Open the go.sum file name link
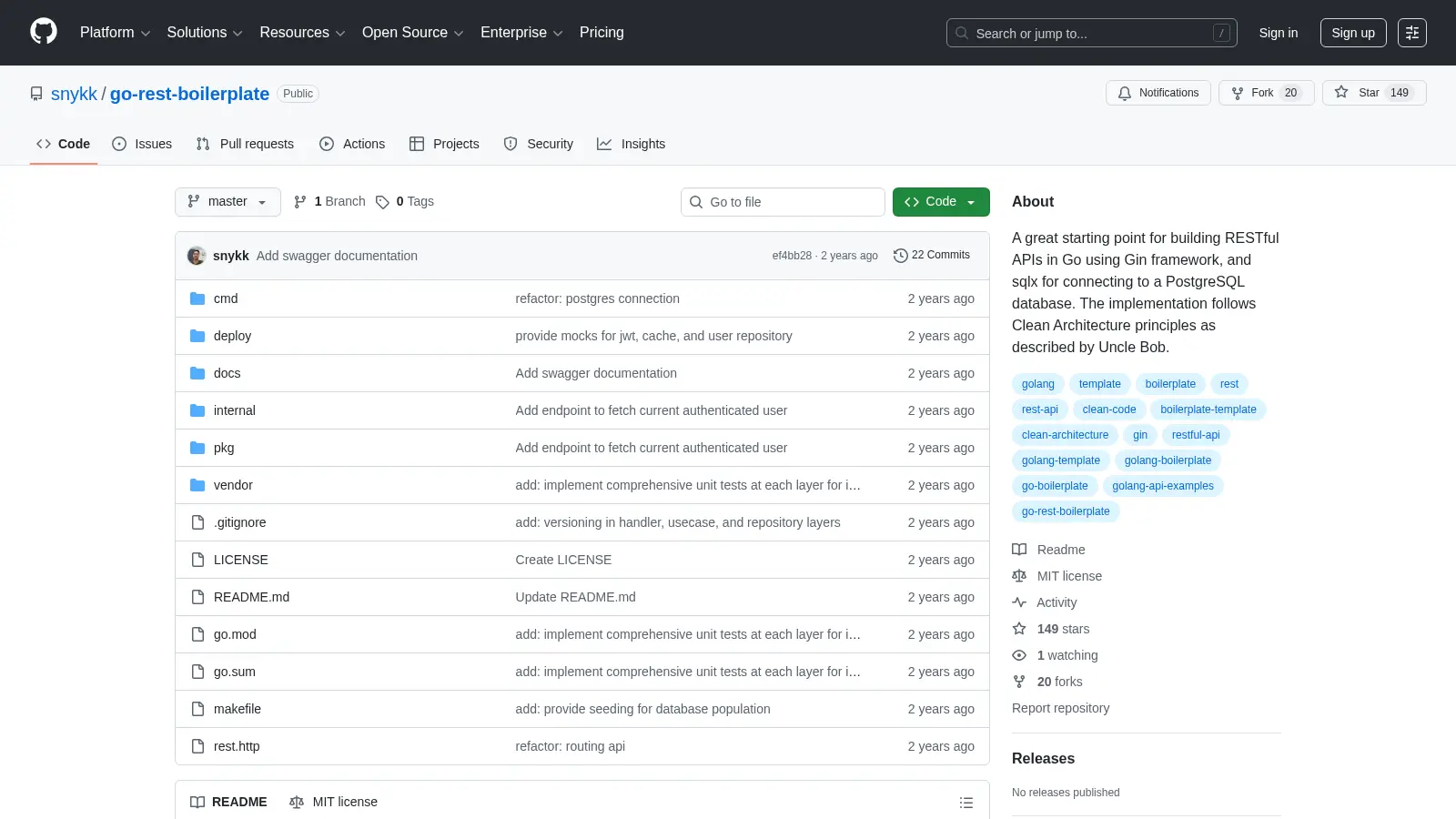The image size is (1456, 819). pos(235,672)
